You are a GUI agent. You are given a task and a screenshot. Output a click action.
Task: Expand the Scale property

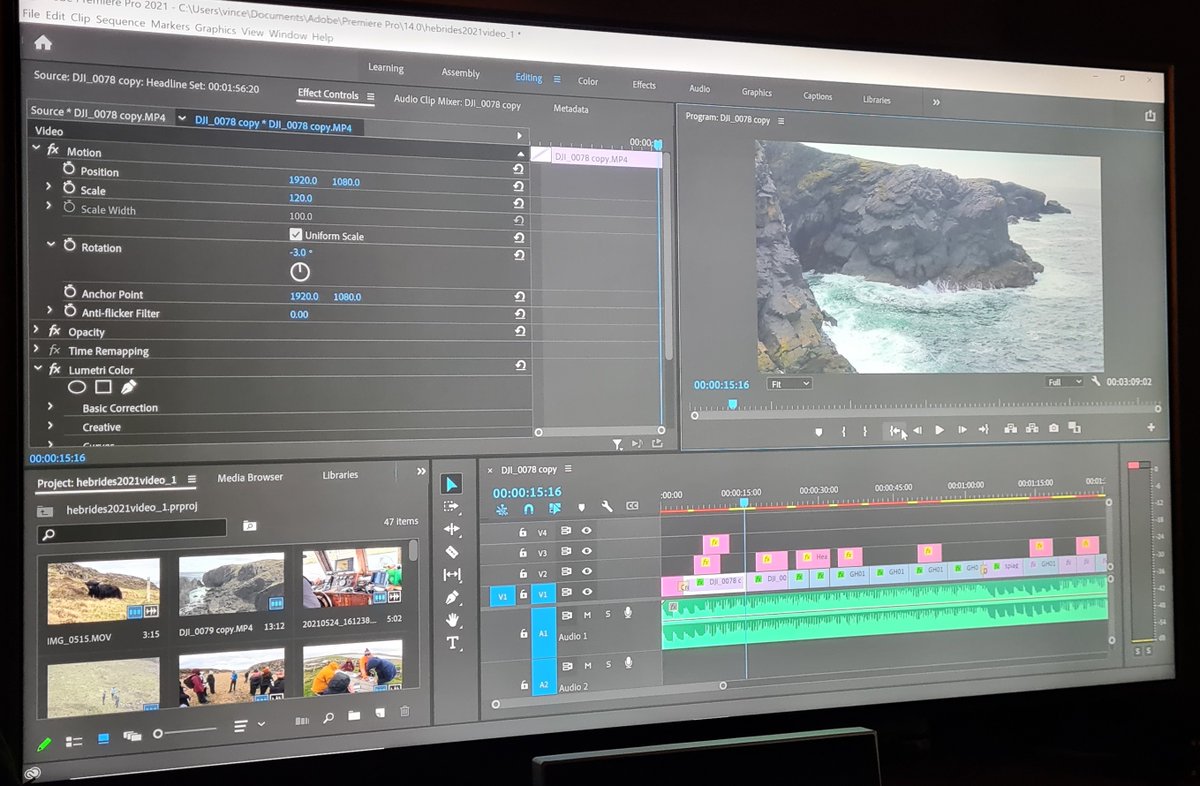(48, 187)
